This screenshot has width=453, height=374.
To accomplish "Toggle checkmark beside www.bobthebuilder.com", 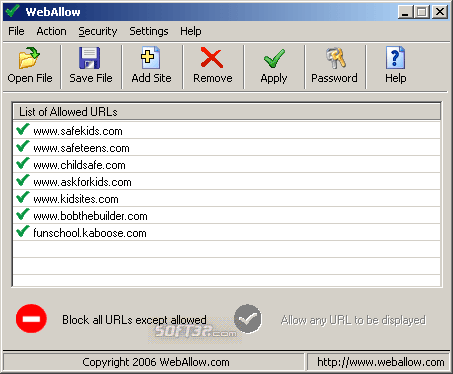I will pos(23,214).
